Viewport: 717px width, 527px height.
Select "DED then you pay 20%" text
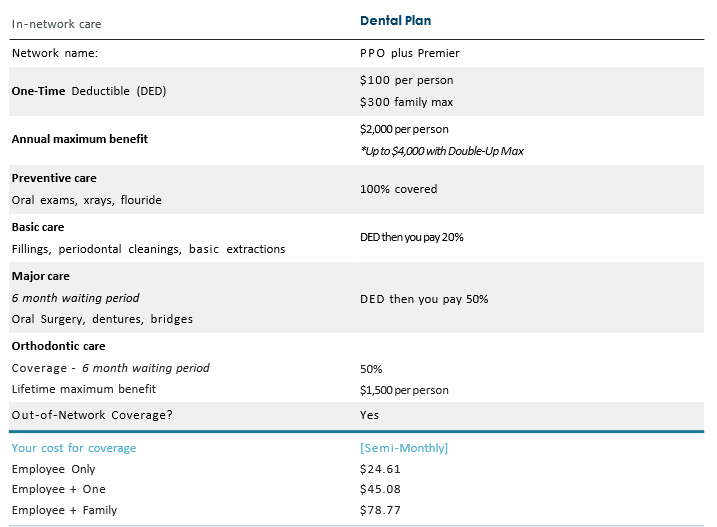tap(411, 238)
